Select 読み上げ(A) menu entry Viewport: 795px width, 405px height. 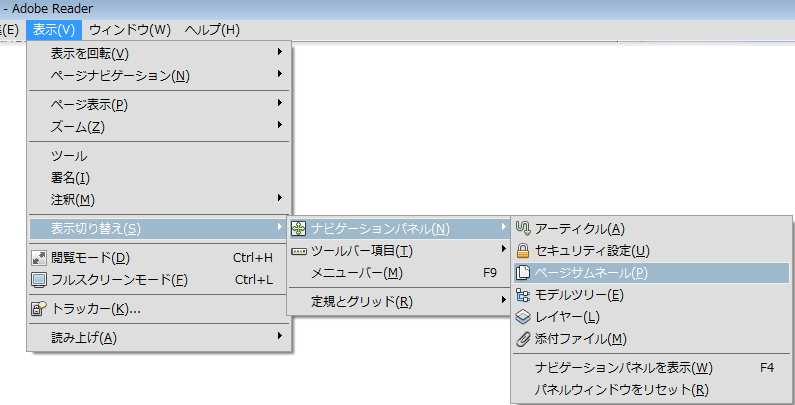coord(159,338)
